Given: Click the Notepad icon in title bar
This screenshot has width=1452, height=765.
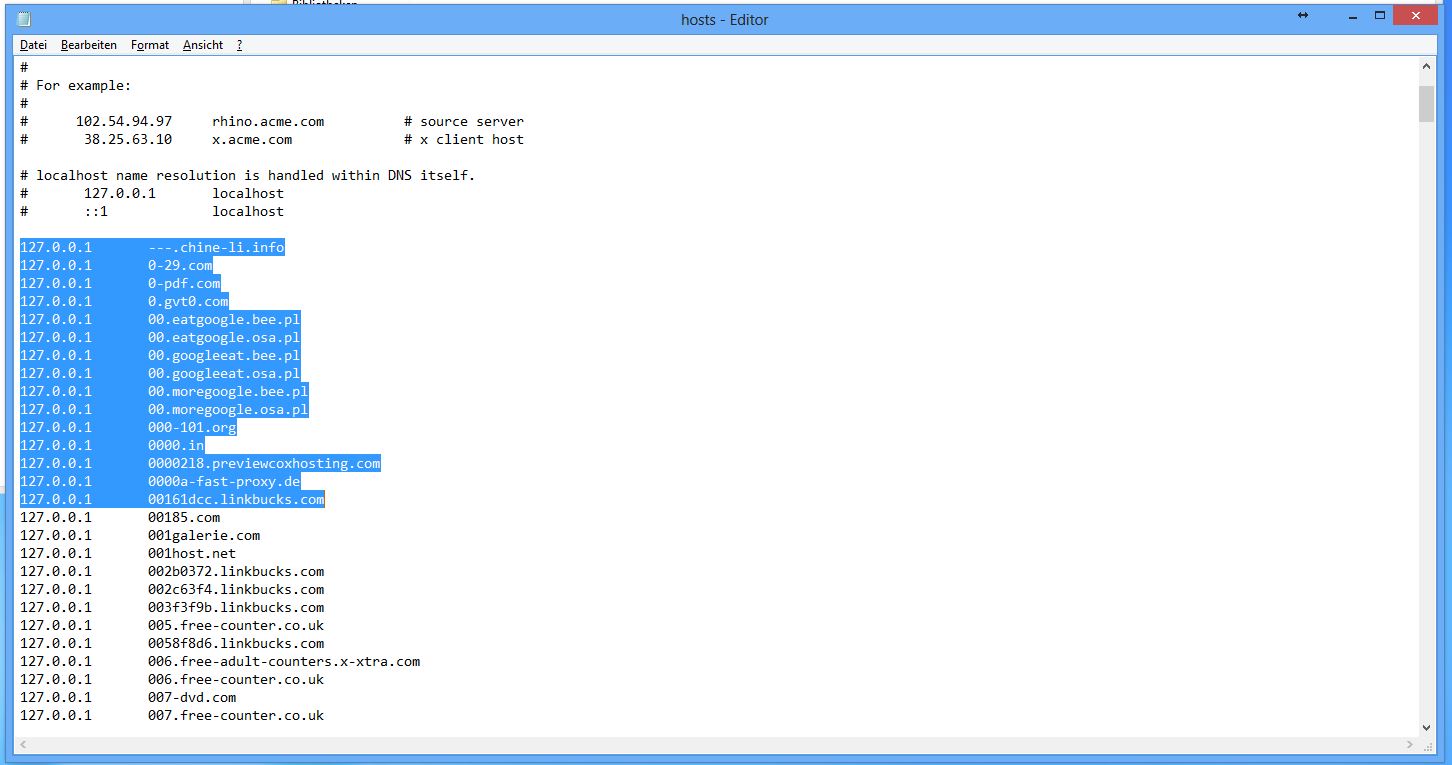Looking at the screenshot, I should [x=24, y=19].
